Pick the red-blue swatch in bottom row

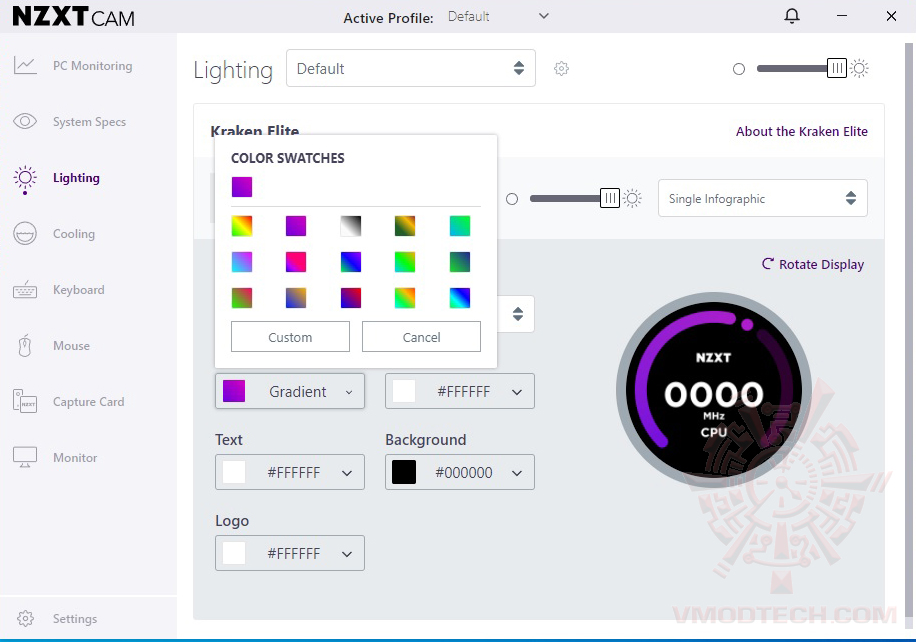[351, 298]
